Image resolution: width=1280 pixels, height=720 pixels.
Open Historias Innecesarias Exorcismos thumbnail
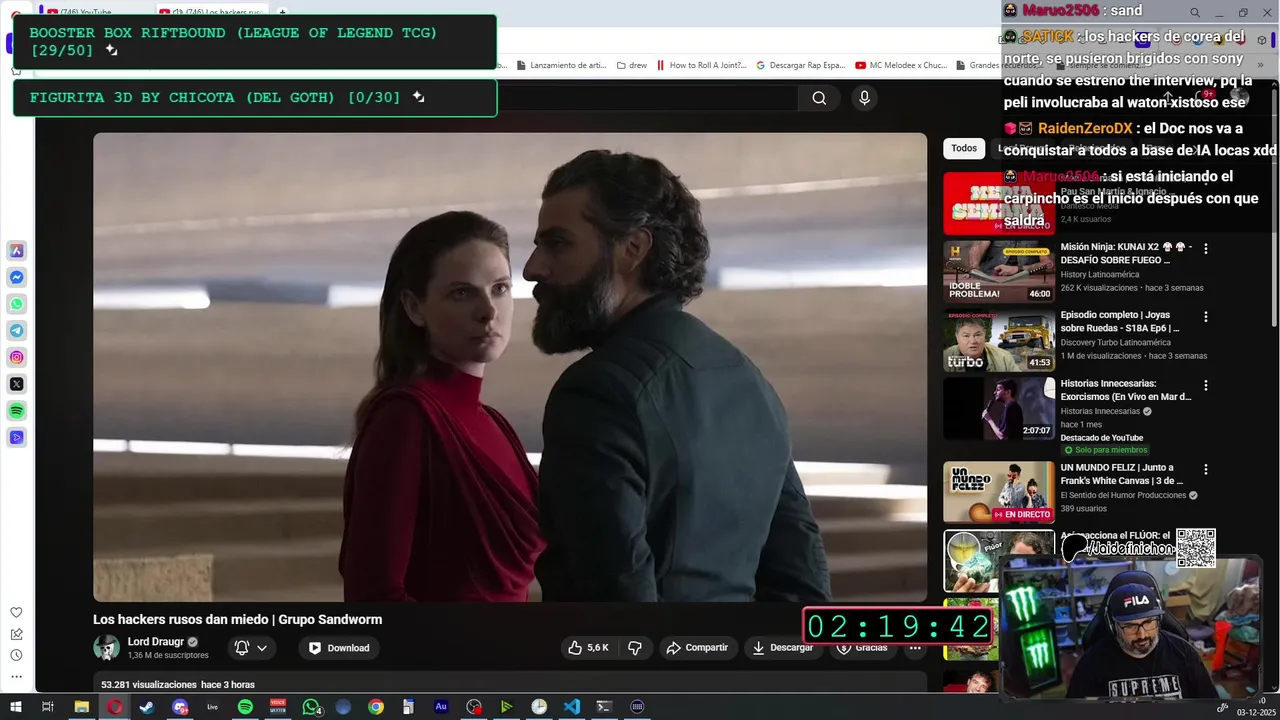[999, 408]
